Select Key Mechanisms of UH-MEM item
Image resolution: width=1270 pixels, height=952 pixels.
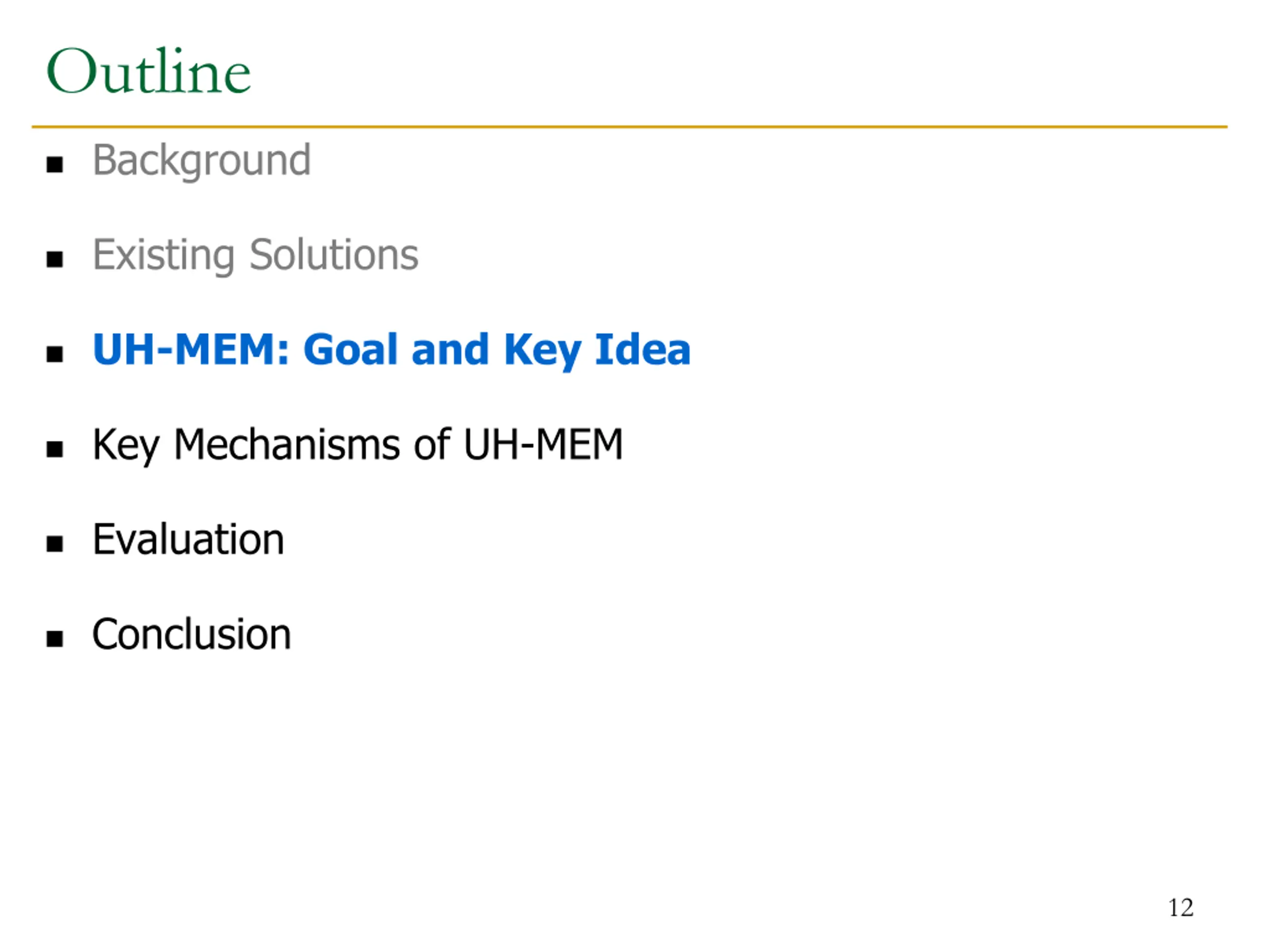tap(358, 446)
